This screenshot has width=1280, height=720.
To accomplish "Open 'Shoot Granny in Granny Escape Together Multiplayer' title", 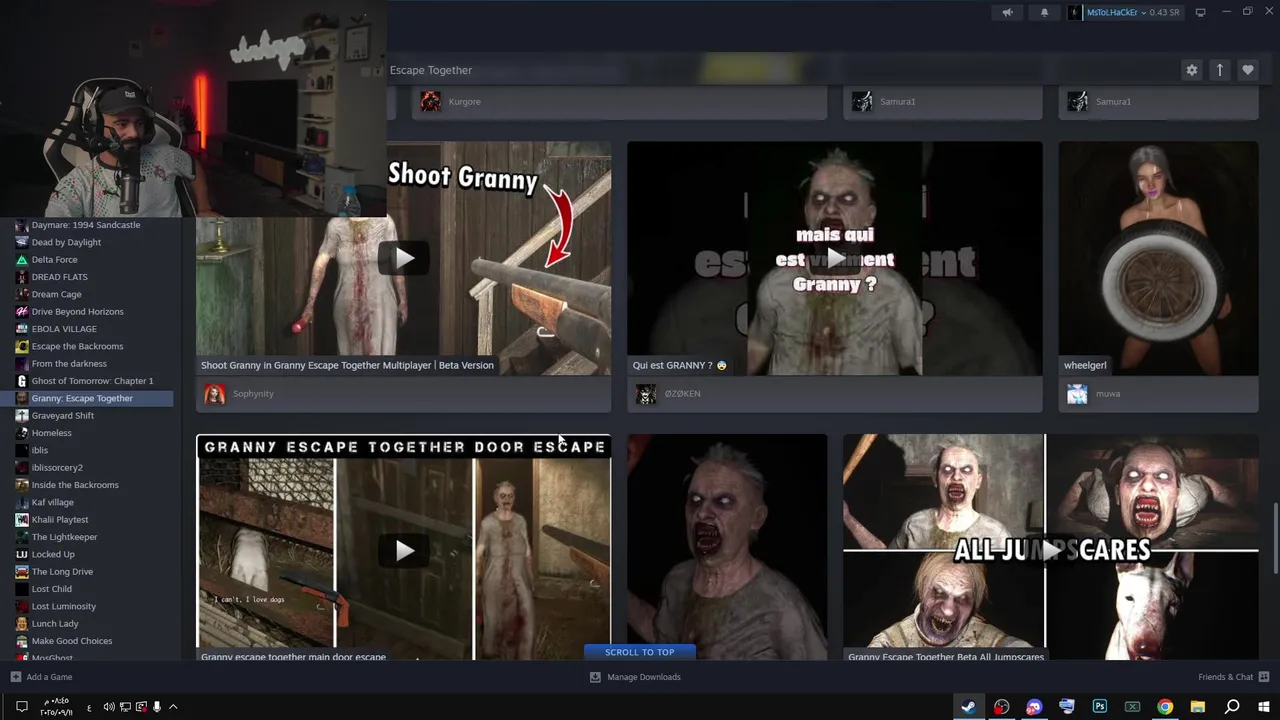I will pyautogui.click(x=347, y=365).
